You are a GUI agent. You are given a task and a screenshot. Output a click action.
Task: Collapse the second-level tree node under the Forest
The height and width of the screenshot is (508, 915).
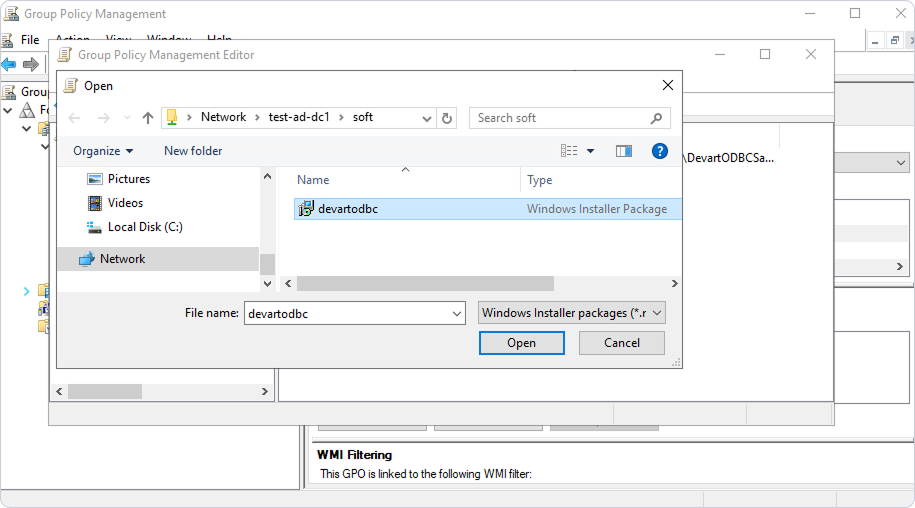tap(27, 128)
